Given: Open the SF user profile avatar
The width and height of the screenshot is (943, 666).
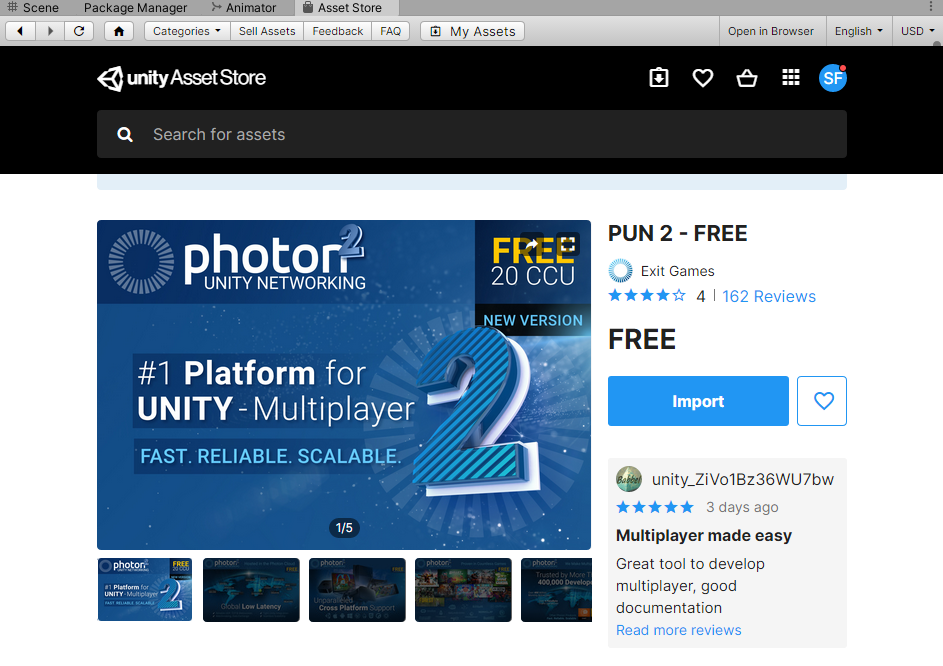Looking at the screenshot, I should [x=833, y=78].
